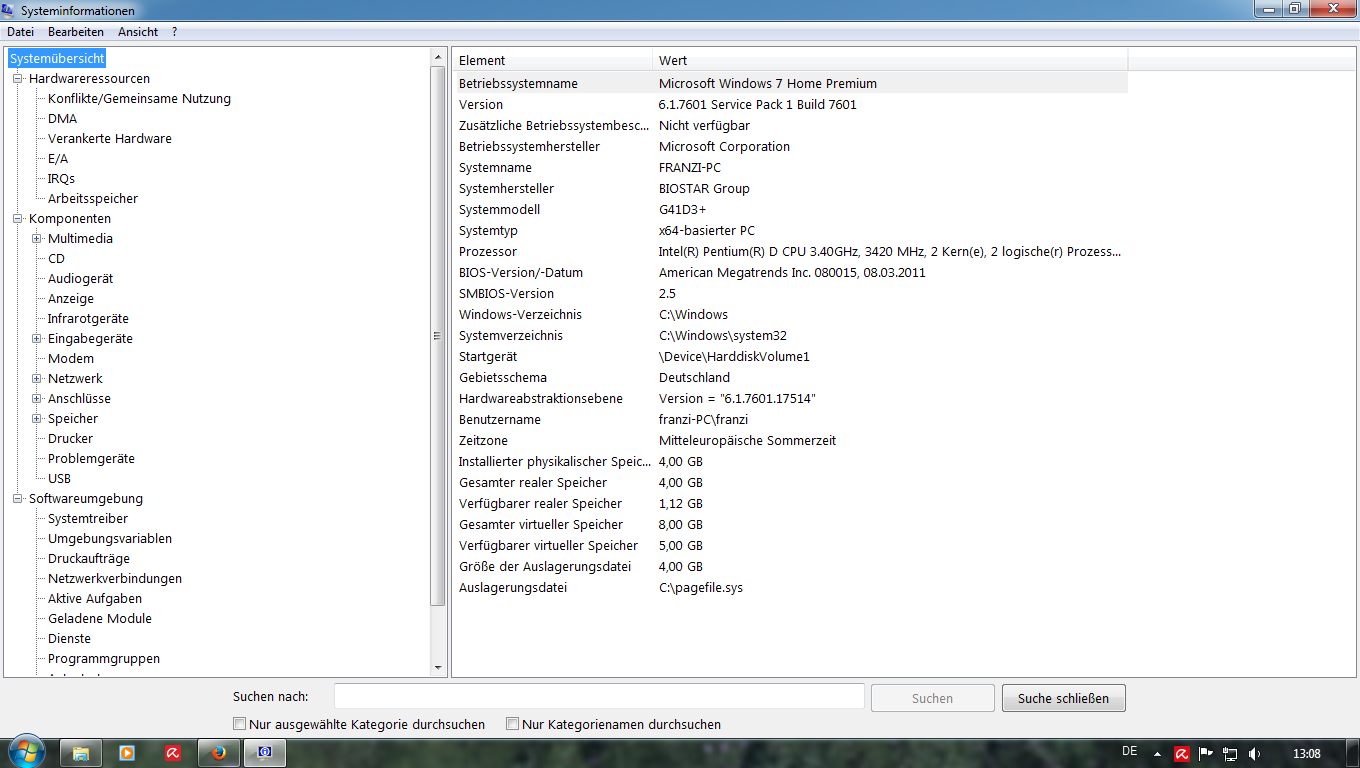Select Infrarotgeräte in the tree
1360x768 pixels.
[88, 318]
